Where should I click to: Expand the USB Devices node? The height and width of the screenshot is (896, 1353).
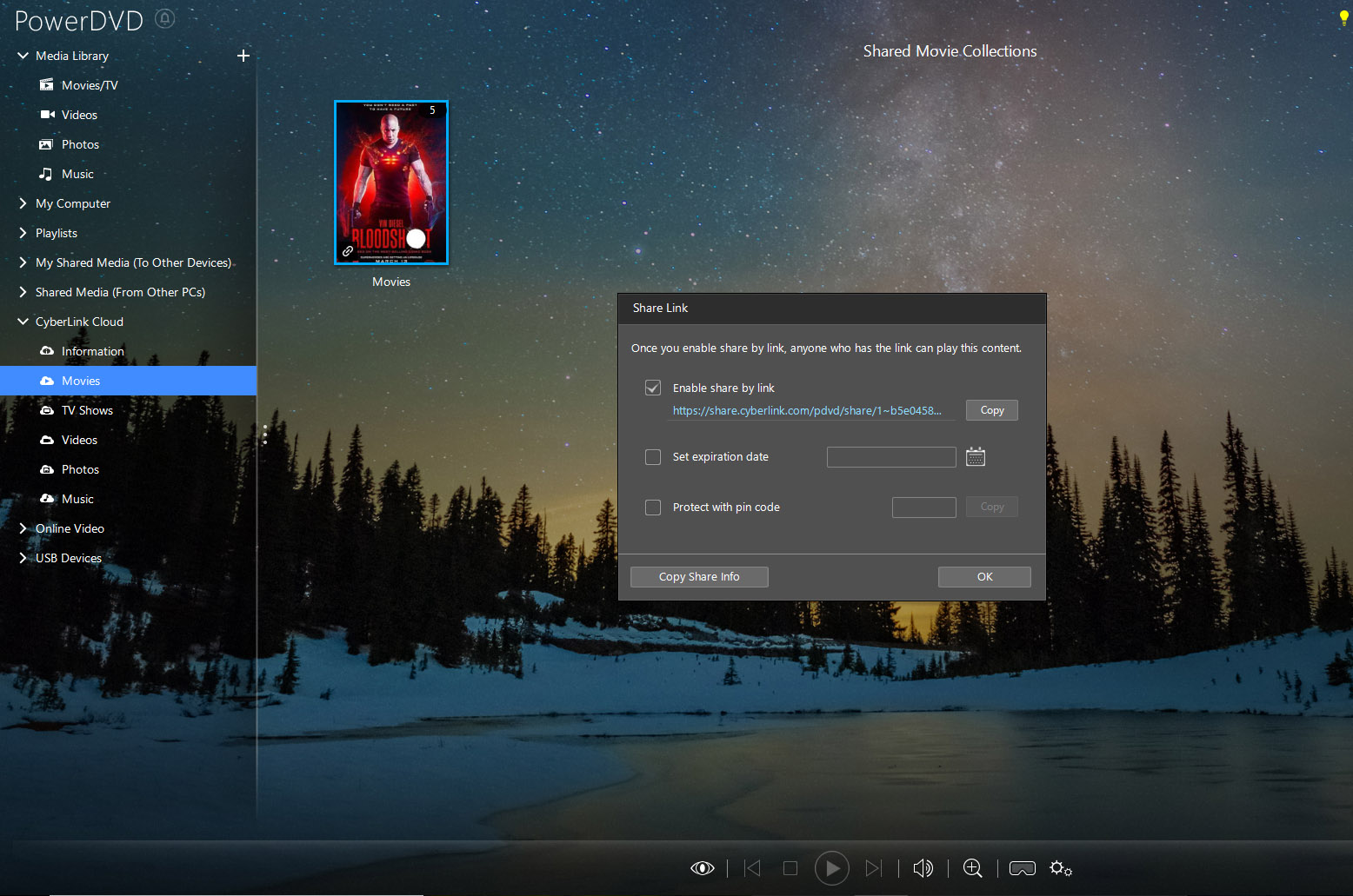coord(23,558)
